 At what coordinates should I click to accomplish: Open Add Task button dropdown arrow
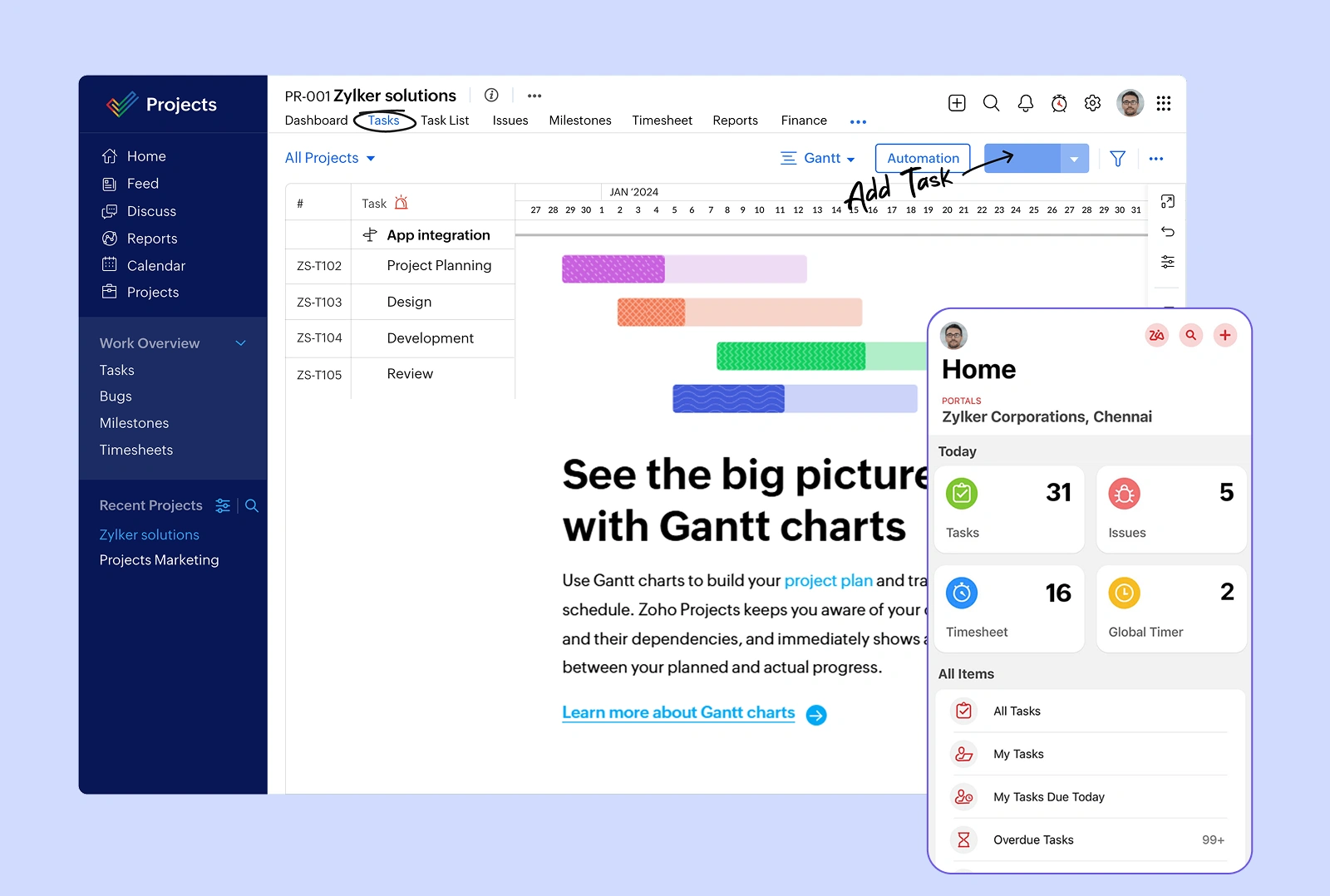click(1074, 159)
